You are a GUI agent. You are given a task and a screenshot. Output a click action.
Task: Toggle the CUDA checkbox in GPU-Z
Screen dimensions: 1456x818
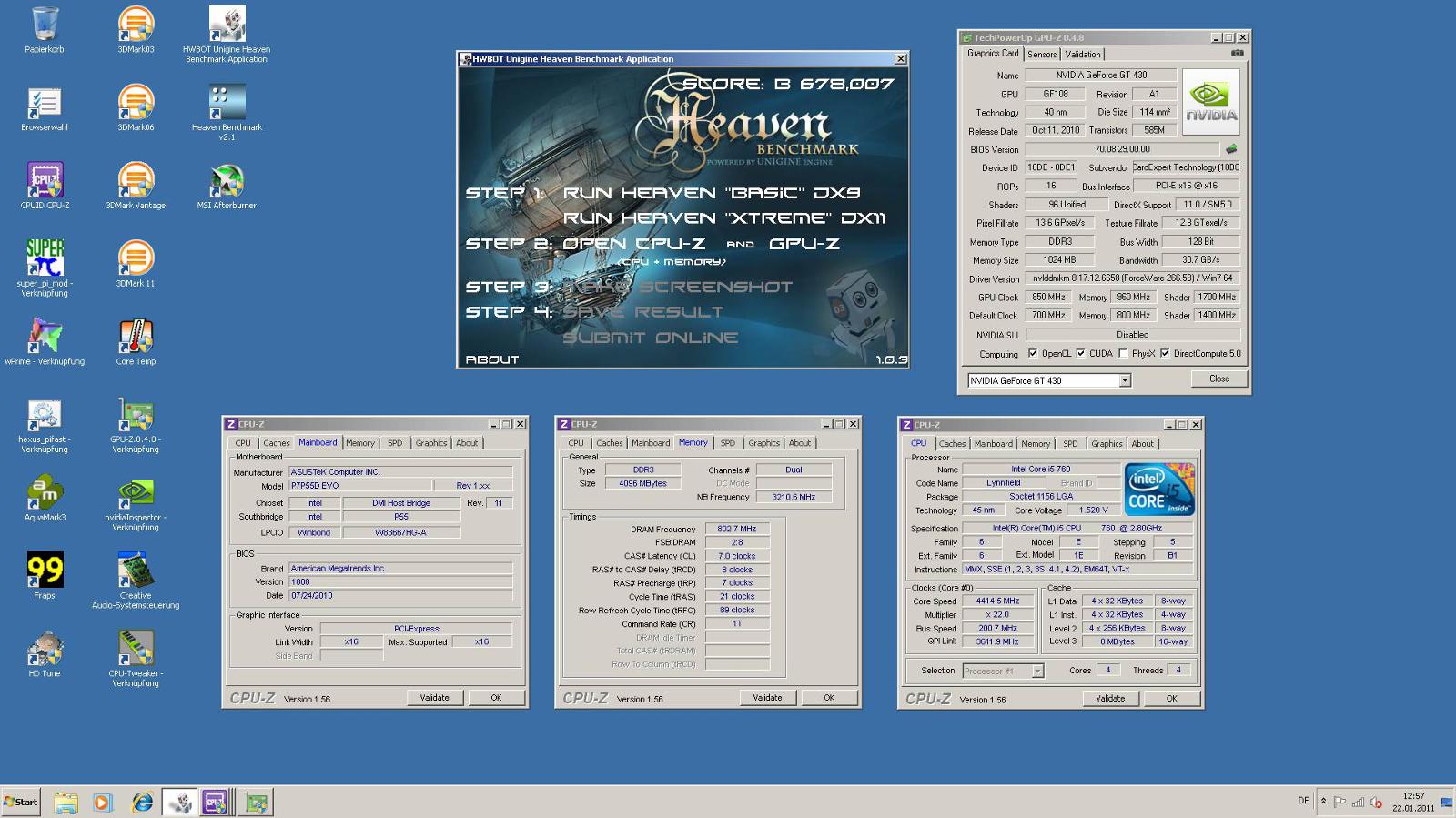[1080, 353]
